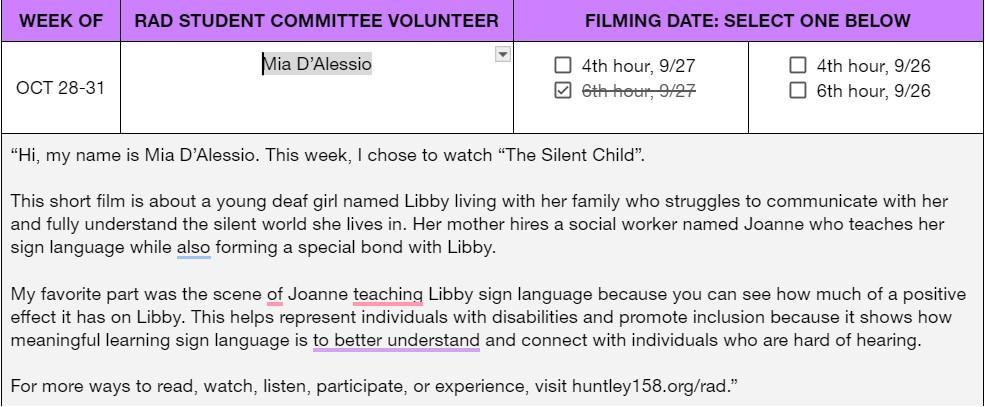Viewport: 985px width, 407px height.
Task: Open the volunteer name dropdown arrow
Action: pos(503,55)
